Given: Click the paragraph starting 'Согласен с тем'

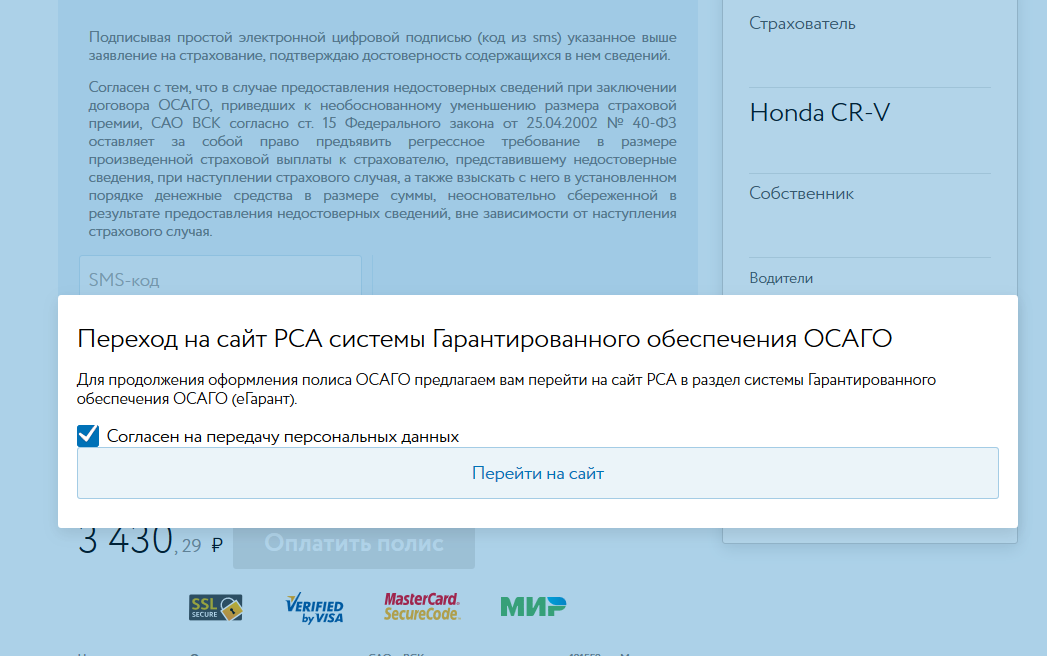Looking at the screenshot, I should pos(382,160).
